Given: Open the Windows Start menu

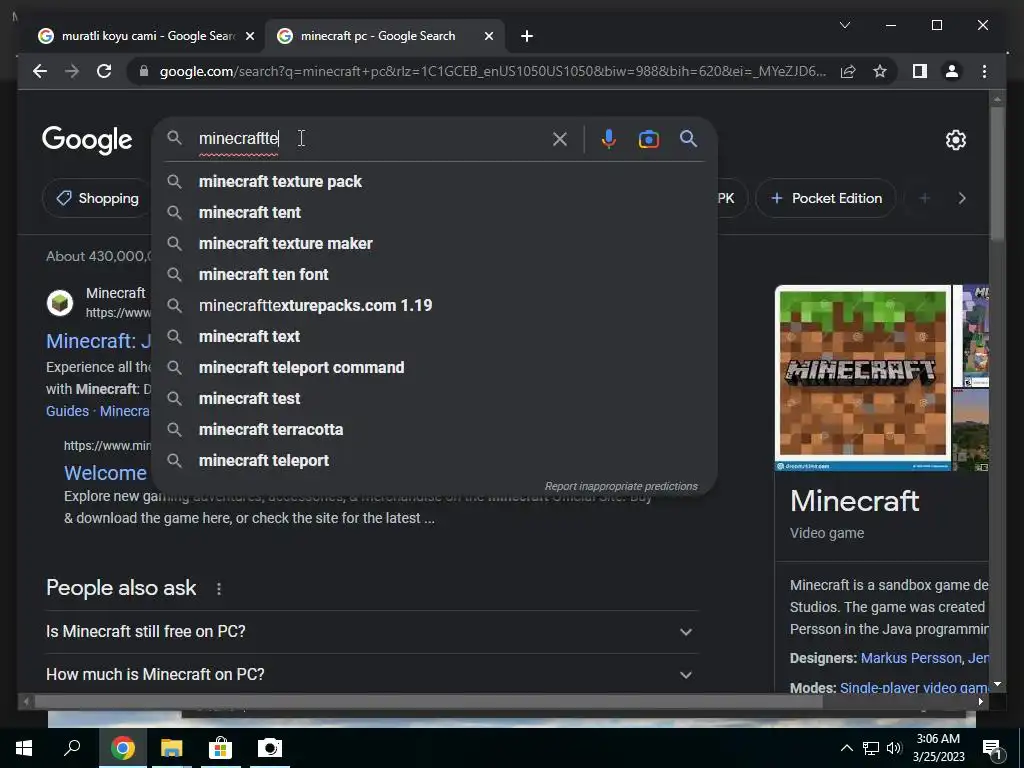Looking at the screenshot, I should click(24, 748).
